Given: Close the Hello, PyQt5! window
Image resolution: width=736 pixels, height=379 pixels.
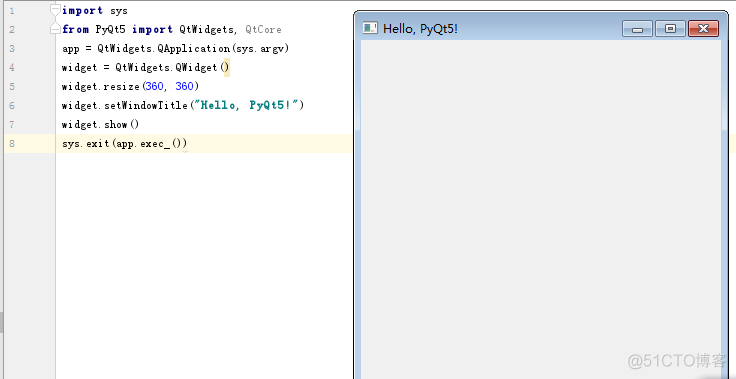Looking at the screenshot, I should (x=703, y=29).
